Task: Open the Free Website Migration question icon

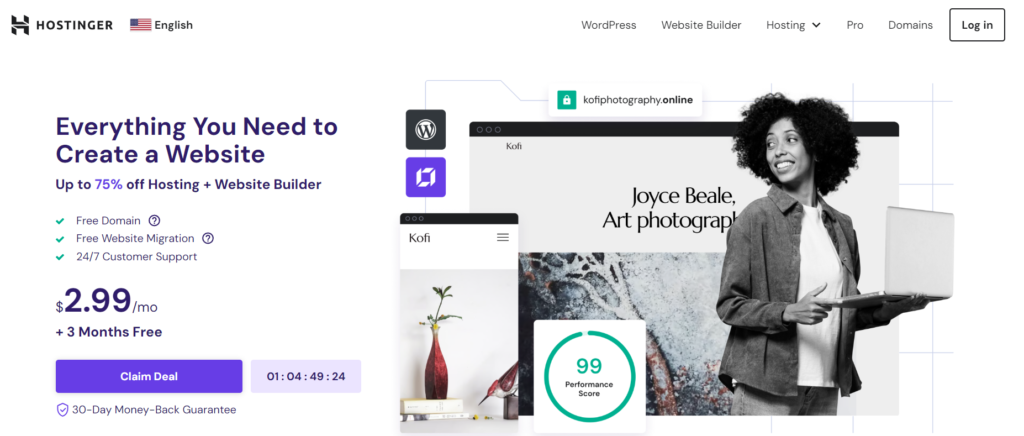Action: pyautogui.click(x=208, y=238)
